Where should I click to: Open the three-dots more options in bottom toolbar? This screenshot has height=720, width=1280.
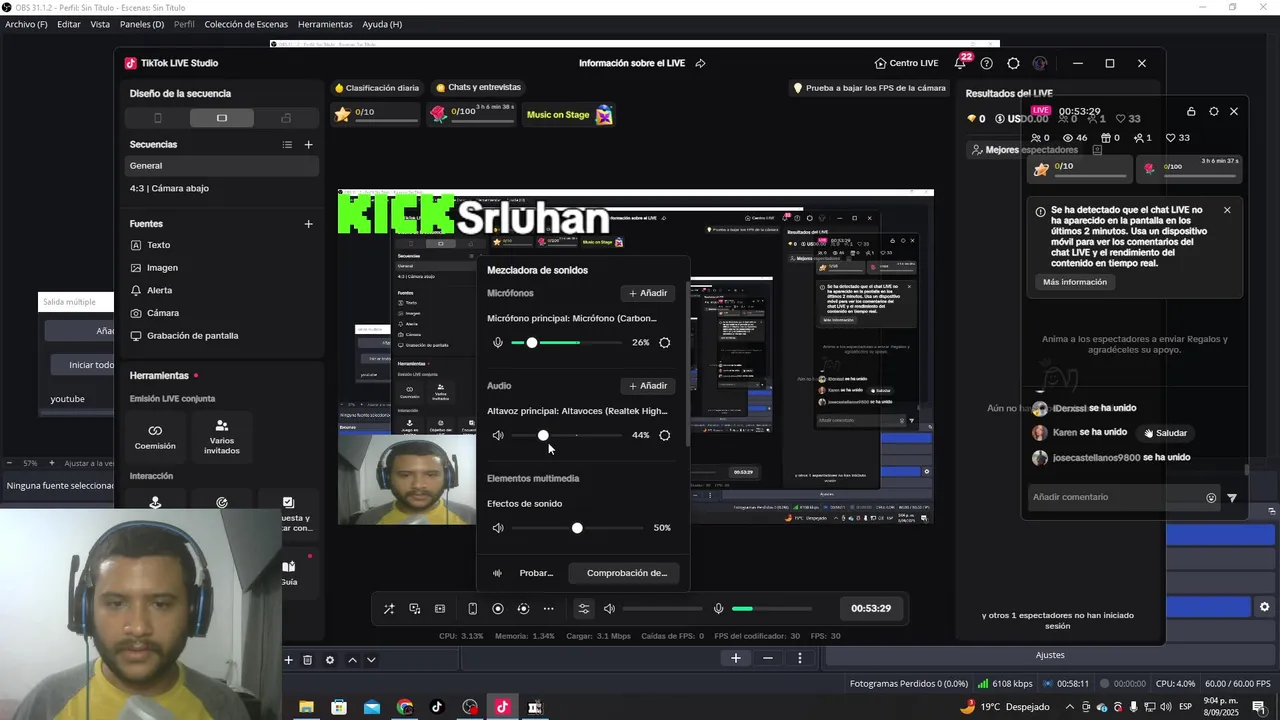pyautogui.click(x=548, y=608)
